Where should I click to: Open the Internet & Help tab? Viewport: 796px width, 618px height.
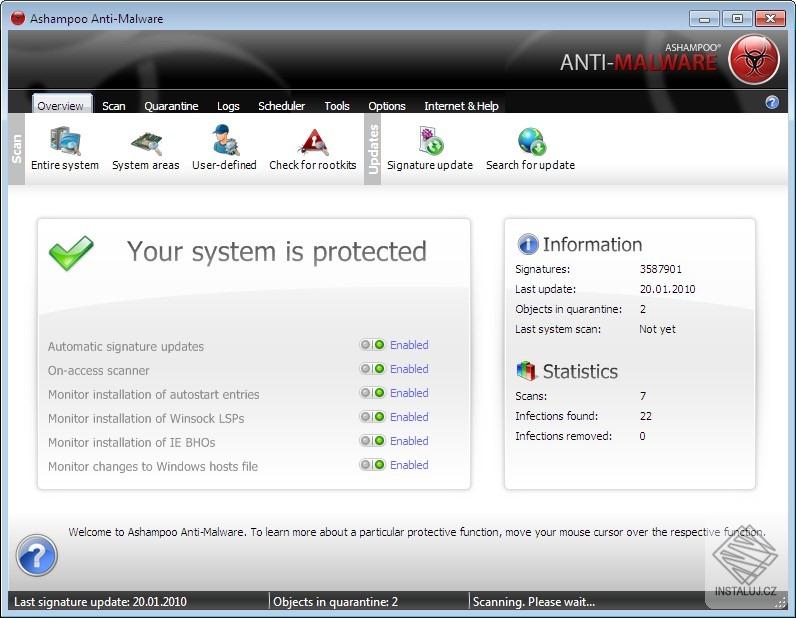461,106
